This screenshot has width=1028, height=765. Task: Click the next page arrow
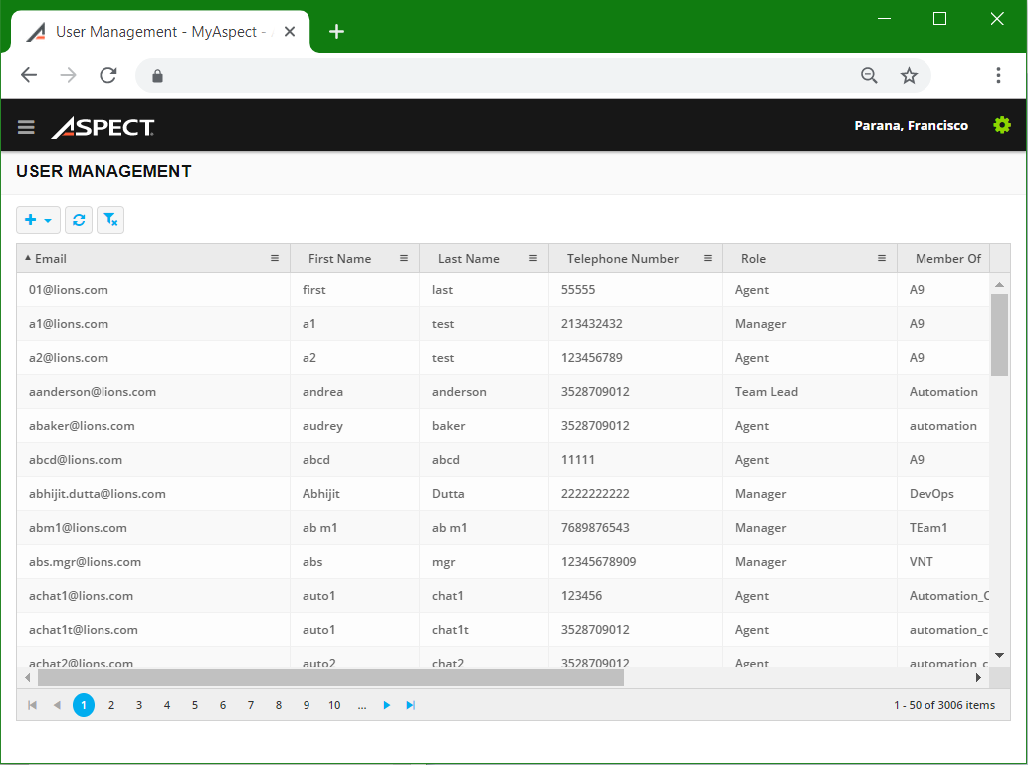click(386, 705)
